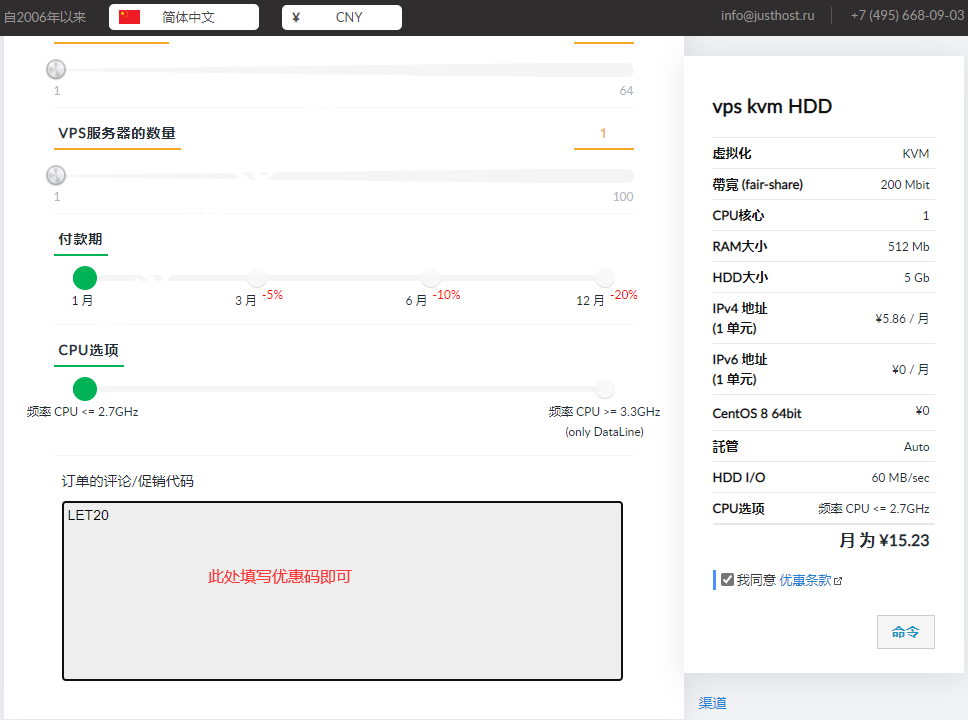
Task: Choose CPU frequency >= 3.3GHz option
Action: [604, 389]
